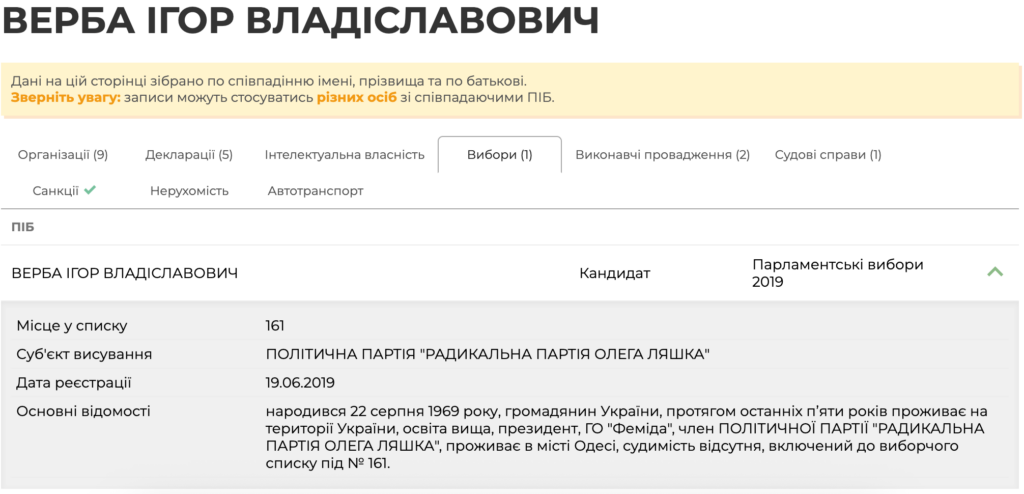The image size is (1024, 494).
Task: Click the Радикальна партія Олега Ляшка value
Action: [487, 354]
